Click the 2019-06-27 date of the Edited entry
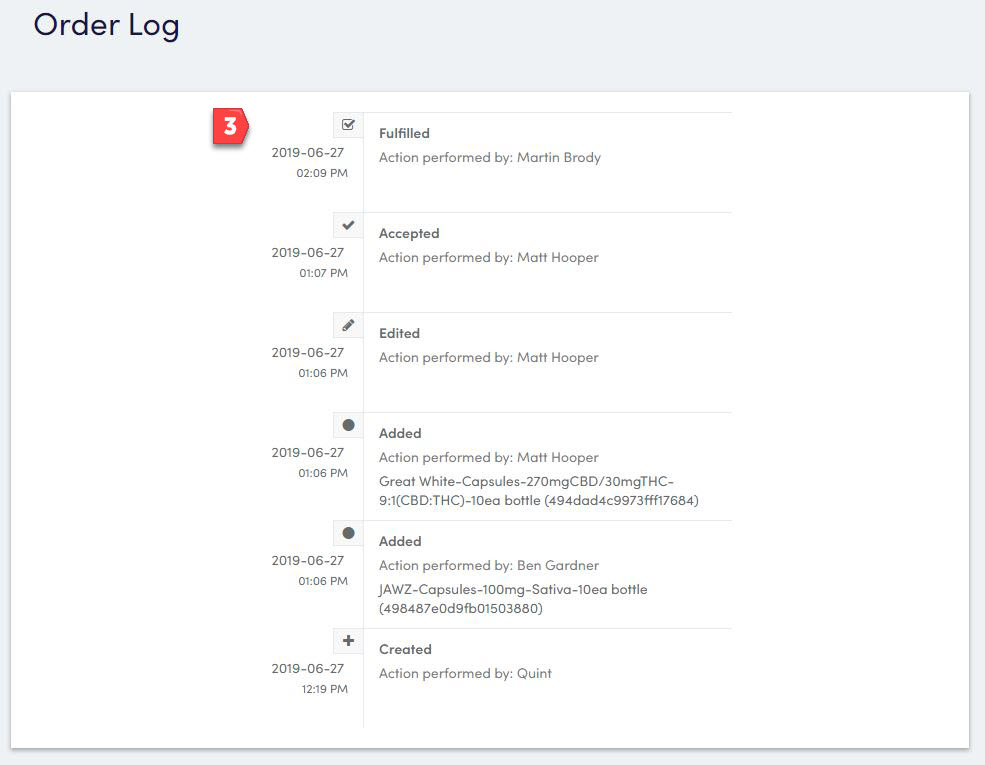The image size is (985, 765). 307,352
